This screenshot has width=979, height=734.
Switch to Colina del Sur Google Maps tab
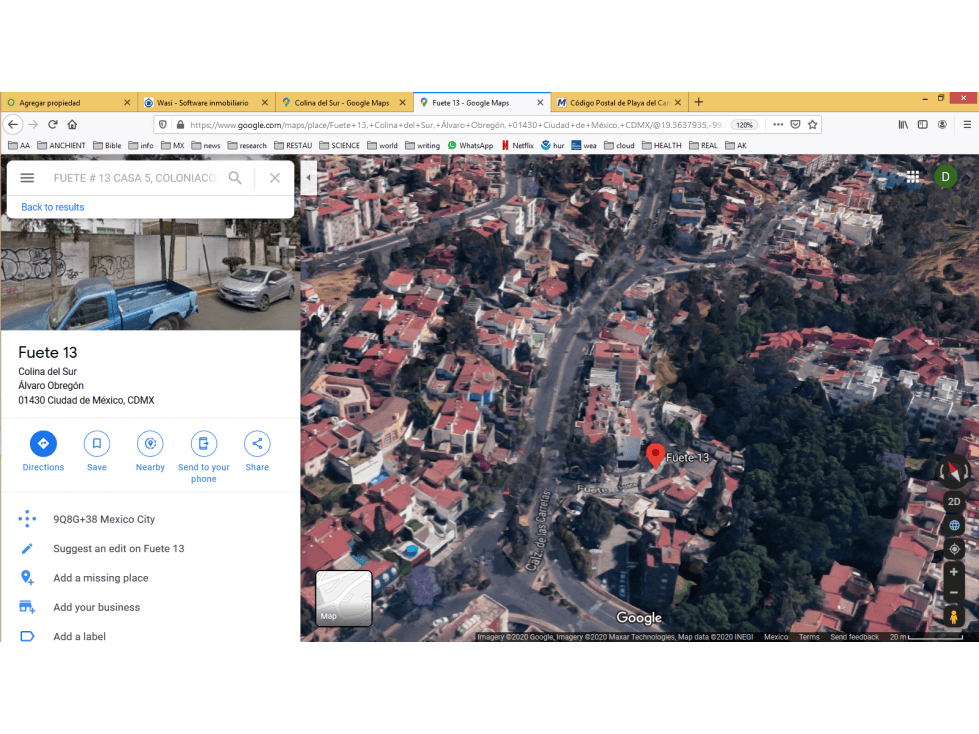(343, 102)
